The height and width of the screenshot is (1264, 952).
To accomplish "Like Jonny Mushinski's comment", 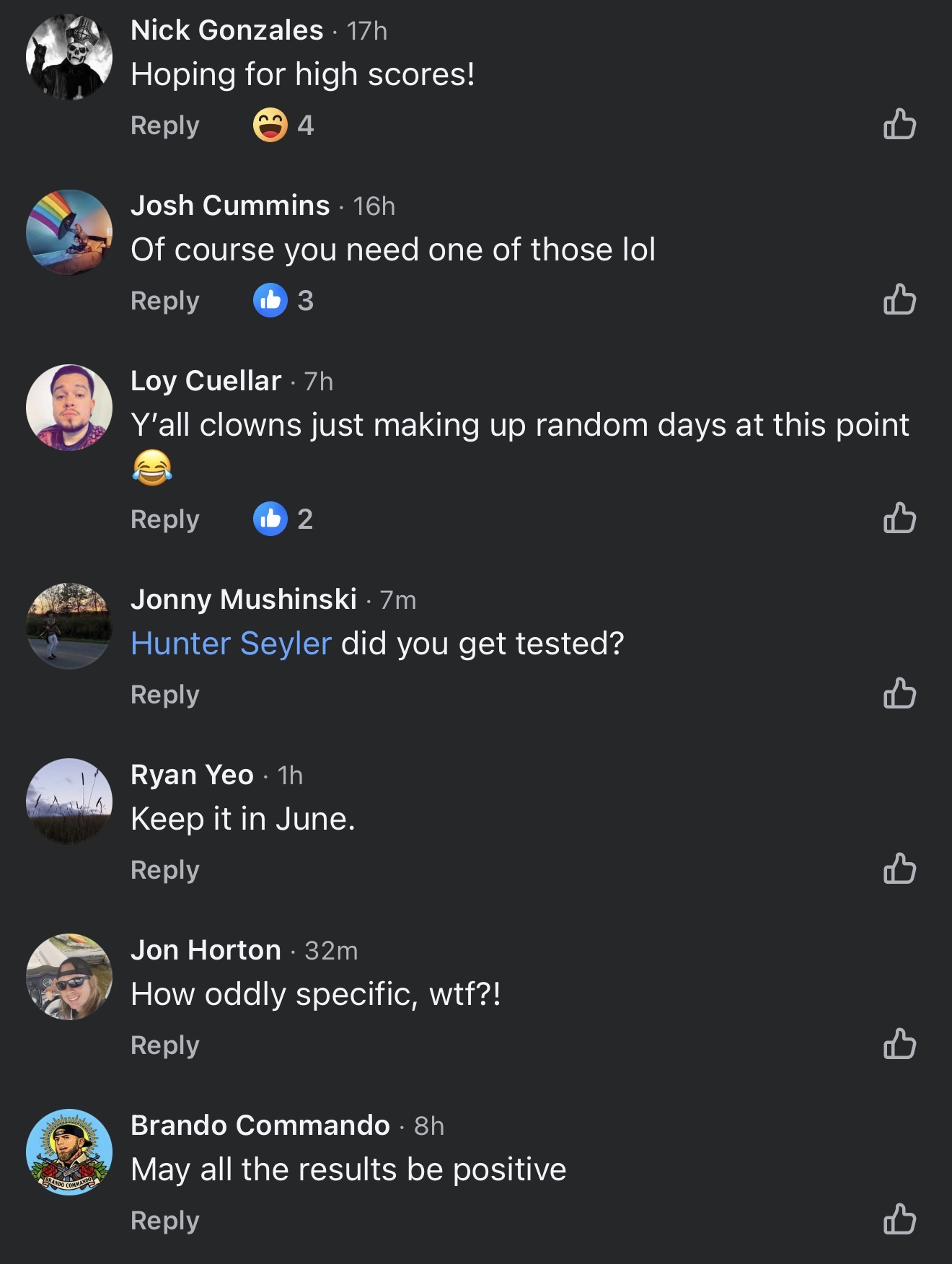I will [x=899, y=693].
